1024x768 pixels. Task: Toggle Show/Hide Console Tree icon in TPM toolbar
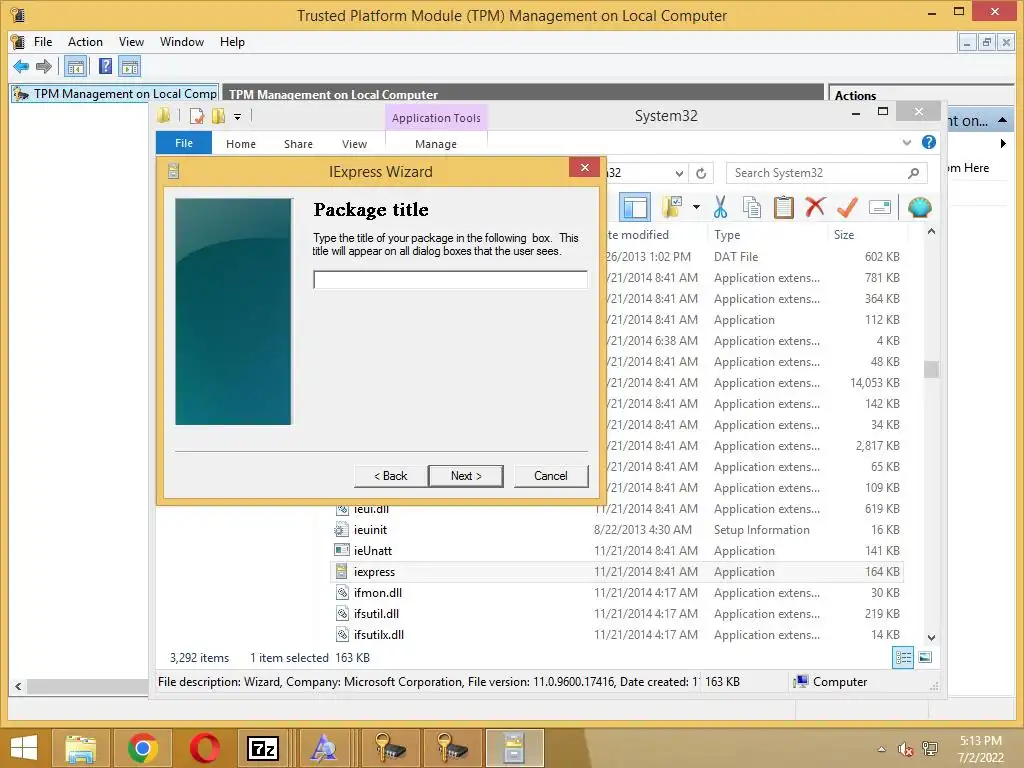76,66
